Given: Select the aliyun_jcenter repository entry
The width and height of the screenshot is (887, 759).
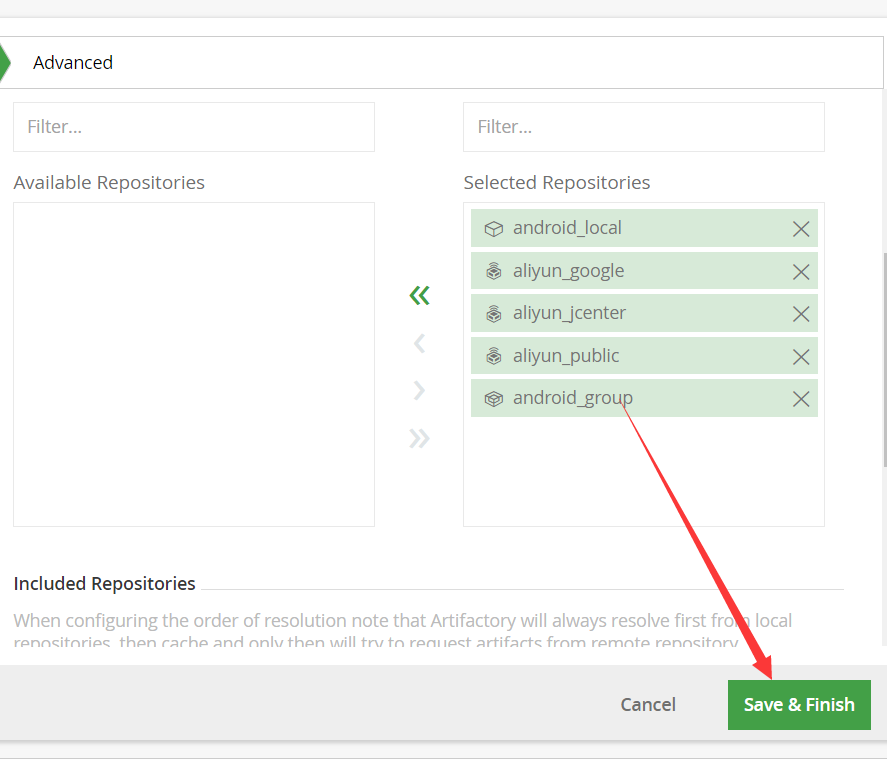Looking at the screenshot, I should tap(569, 313).
